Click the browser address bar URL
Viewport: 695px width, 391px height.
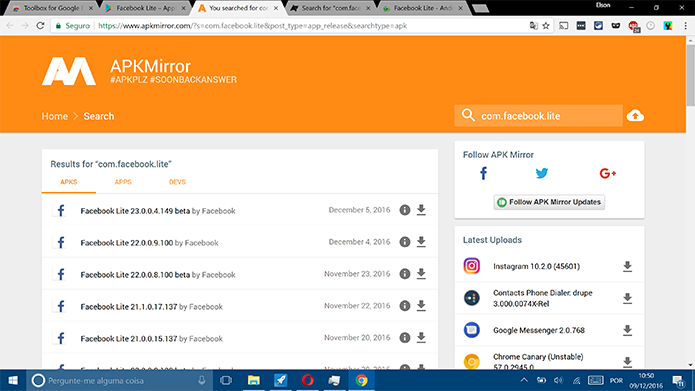253,26
